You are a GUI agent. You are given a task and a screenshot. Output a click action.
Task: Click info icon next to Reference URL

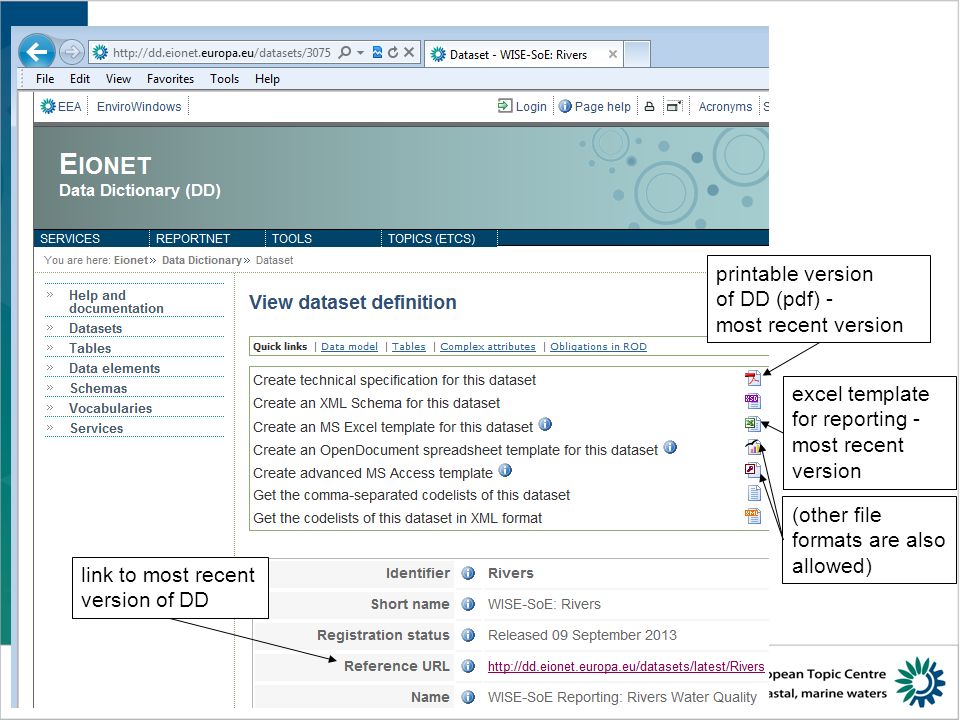(468, 666)
